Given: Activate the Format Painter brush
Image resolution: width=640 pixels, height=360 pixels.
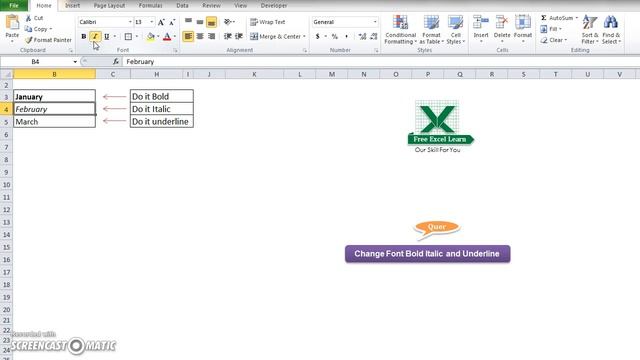Looking at the screenshot, I should [x=48, y=40].
